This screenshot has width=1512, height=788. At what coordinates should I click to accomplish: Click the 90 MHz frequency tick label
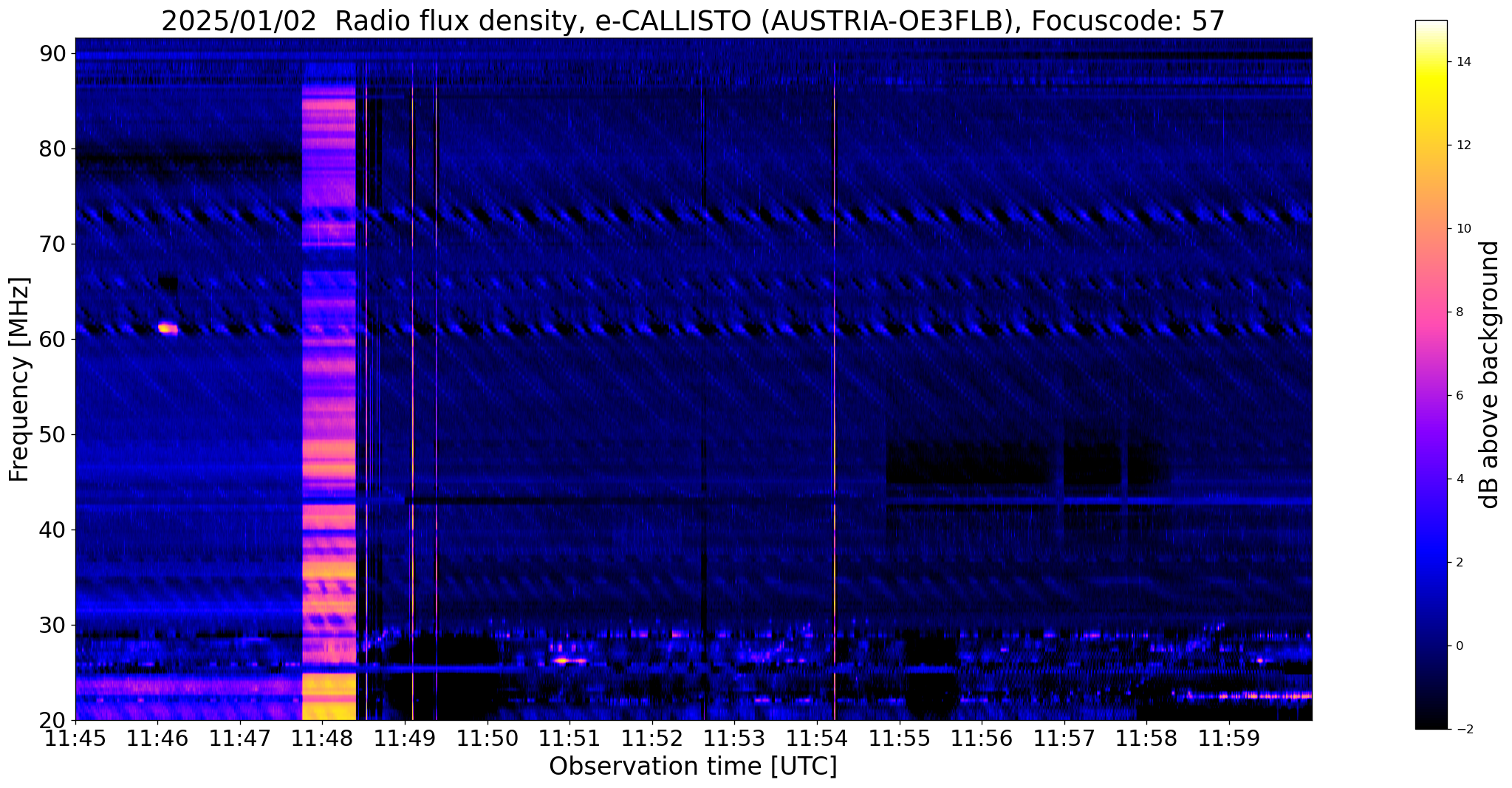coord(52,53)
